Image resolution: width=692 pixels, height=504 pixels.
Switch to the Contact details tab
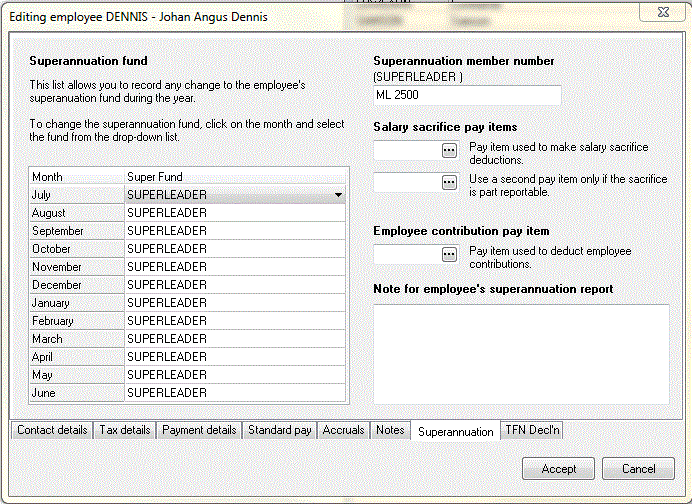[x=52, y=430]
